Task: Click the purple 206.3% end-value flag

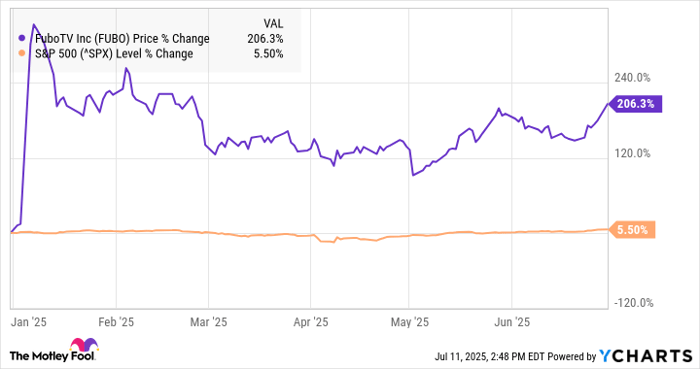Action: (x=636, y=104)
